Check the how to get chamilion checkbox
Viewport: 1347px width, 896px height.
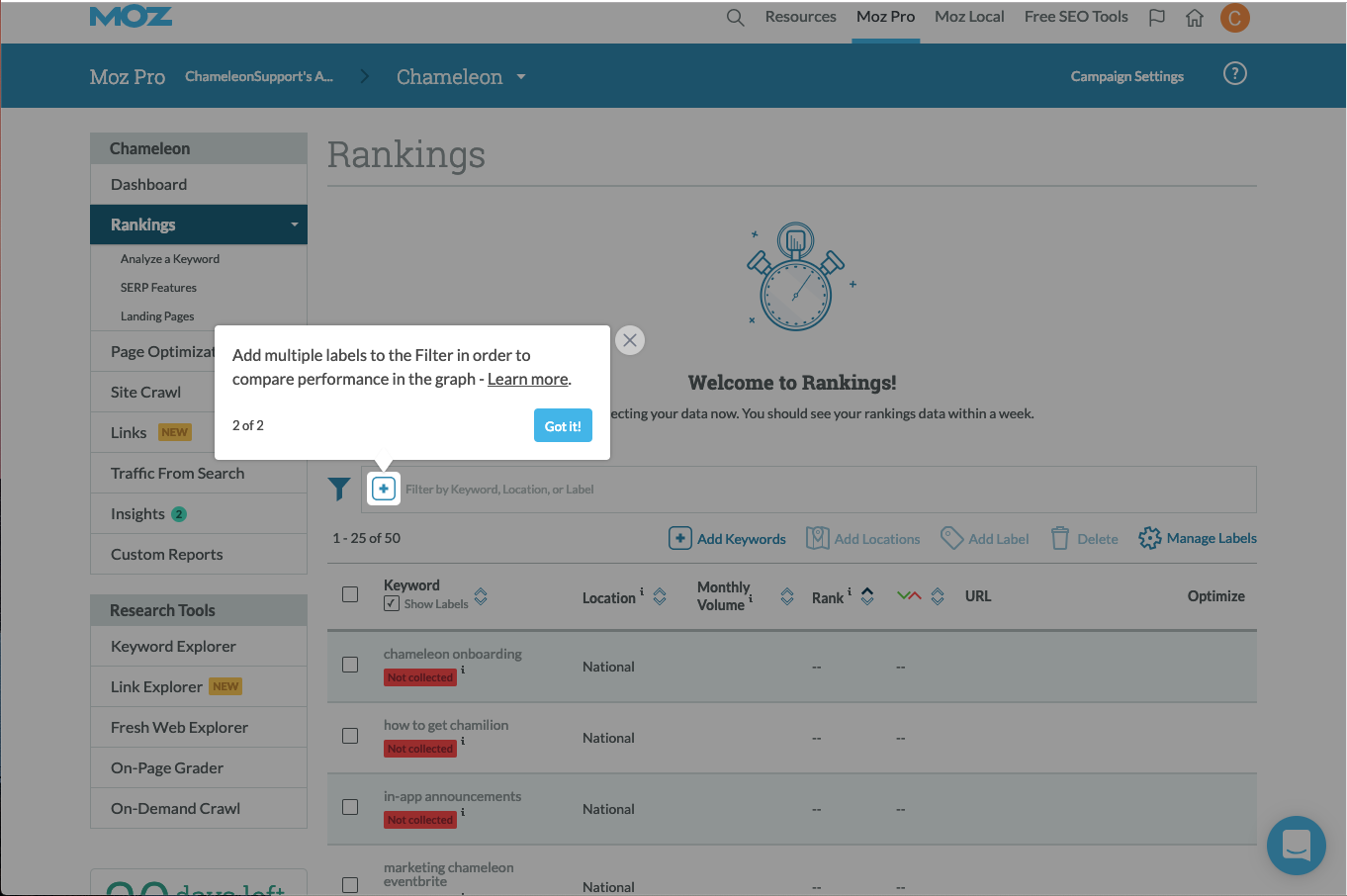pyautogui.click(x=350, y=736)
